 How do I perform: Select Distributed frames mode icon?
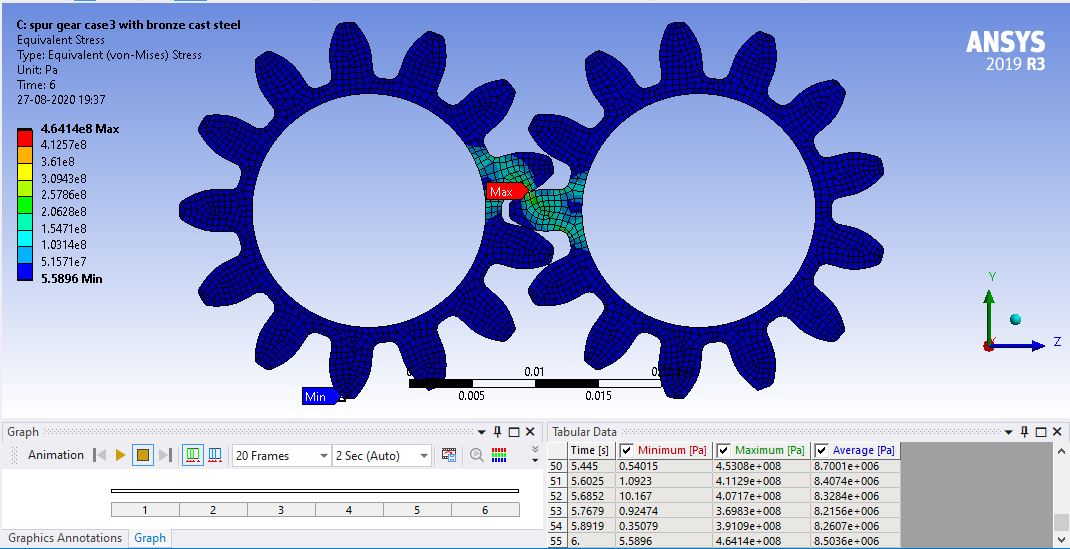click(194, 455)
